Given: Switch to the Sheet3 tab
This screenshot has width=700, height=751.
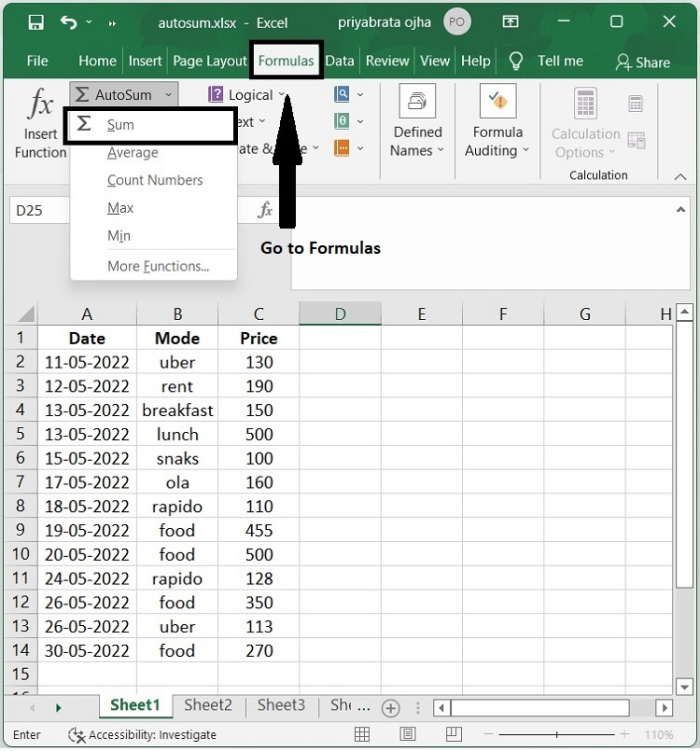Looking at the screenshot, I should pos(281,705).
